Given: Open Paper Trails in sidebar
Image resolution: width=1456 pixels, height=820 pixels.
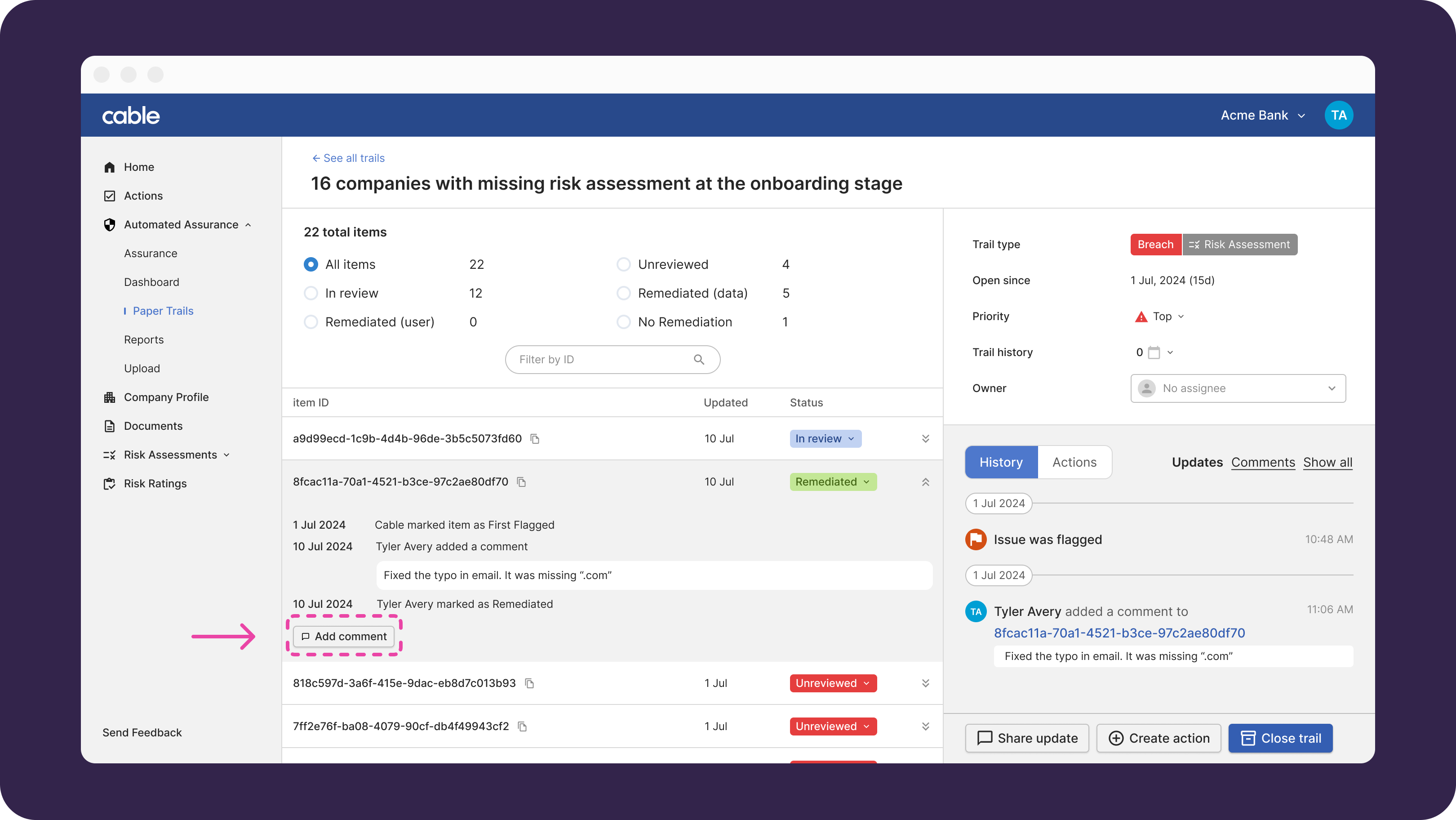Looking at the screenshot, I should point(163,311).
